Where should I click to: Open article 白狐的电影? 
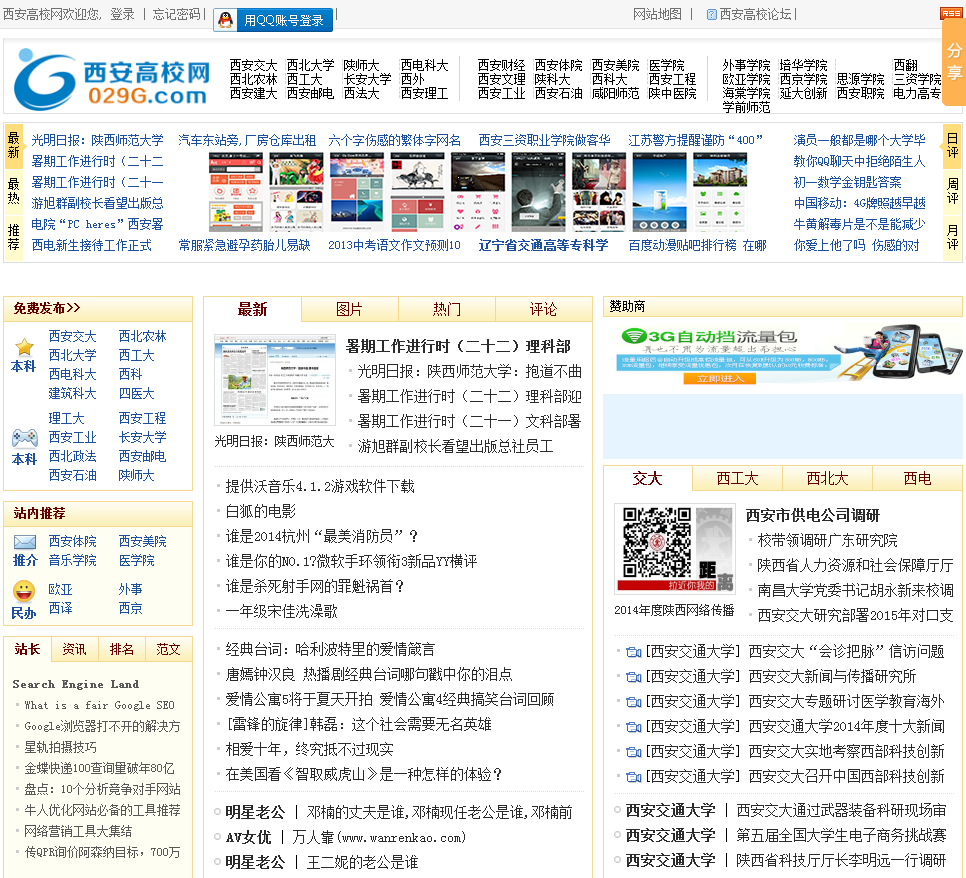click(x=261, y=511)
